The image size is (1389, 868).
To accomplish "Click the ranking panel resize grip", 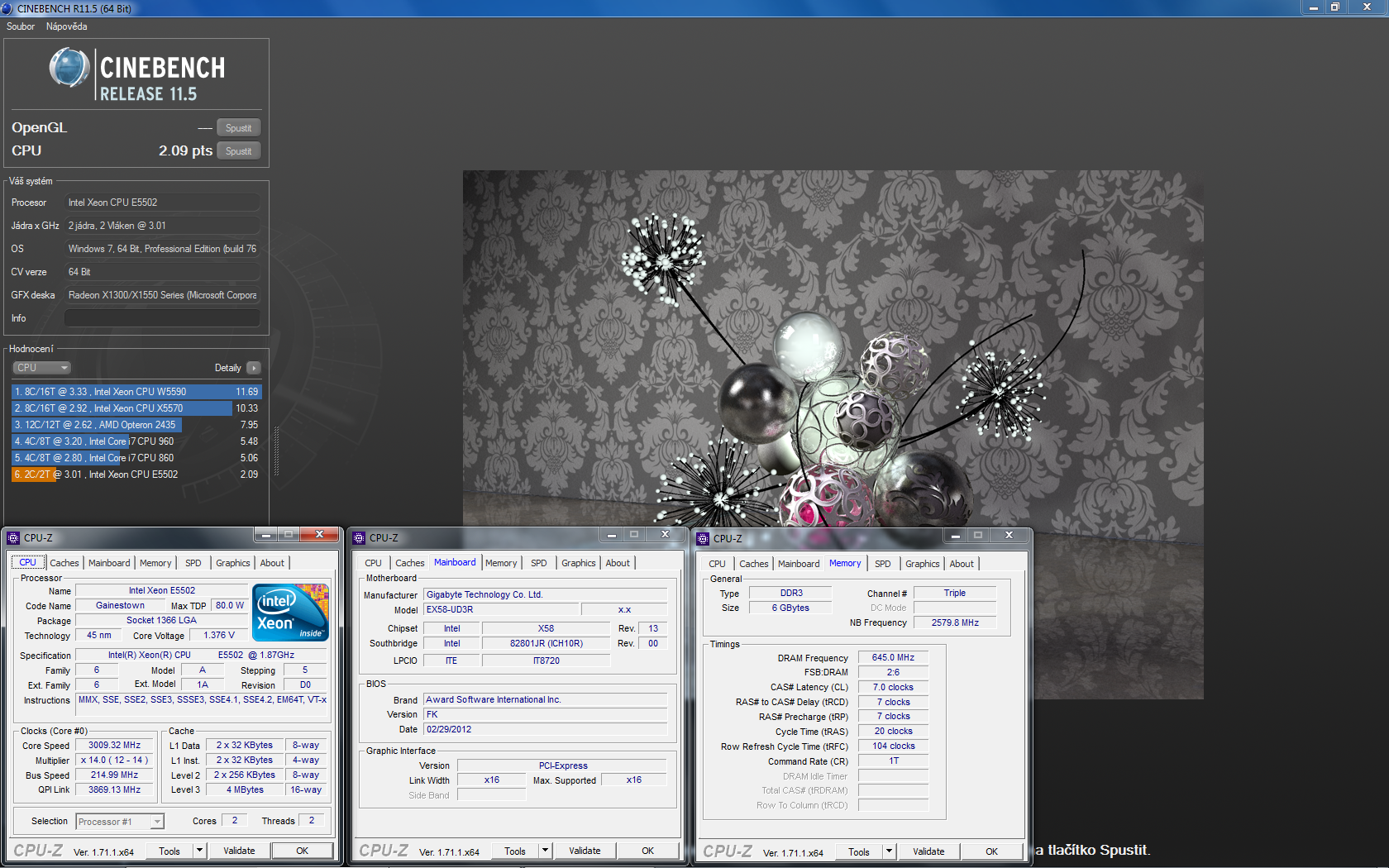I will [x=276, y=451].
